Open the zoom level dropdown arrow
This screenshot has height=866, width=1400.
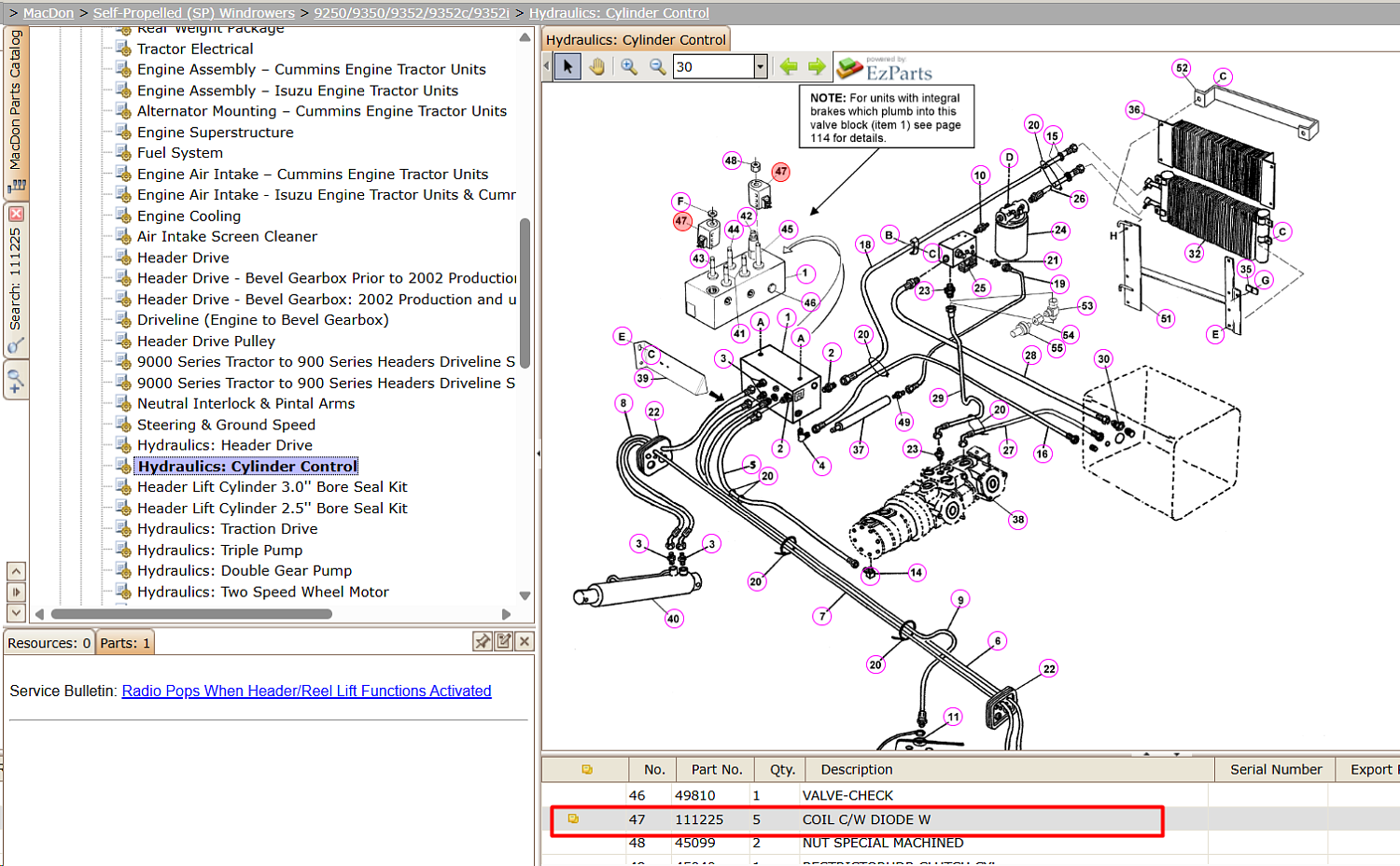click(x=761, y=66)
